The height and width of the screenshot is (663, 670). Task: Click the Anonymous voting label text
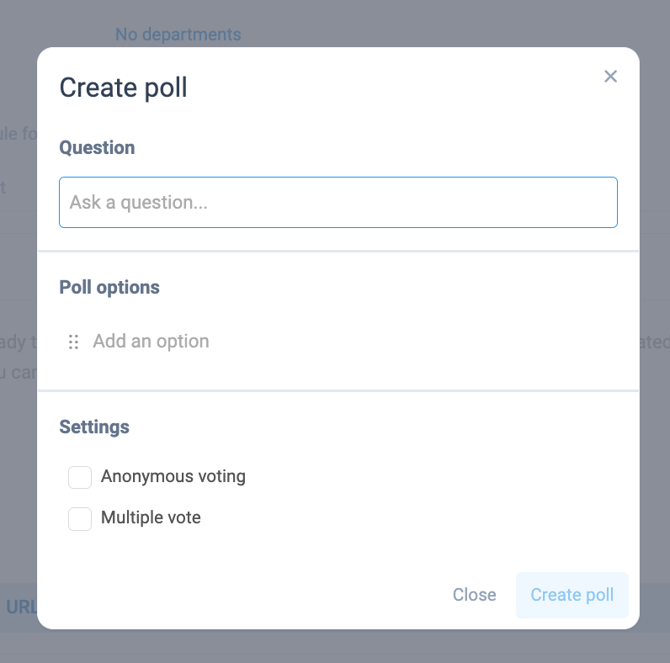click(173, 476)
